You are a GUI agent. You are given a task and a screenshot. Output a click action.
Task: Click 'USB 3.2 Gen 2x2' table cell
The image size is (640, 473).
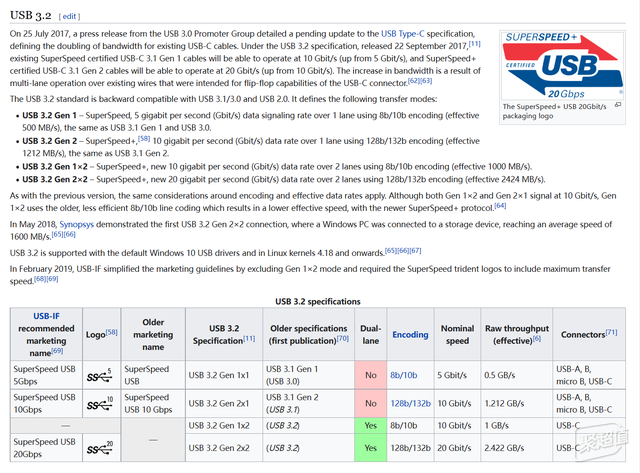(224, 448)
